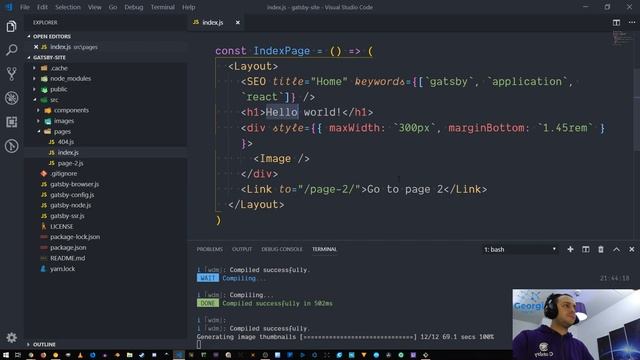Screen dimensions: 640x360
Task: Open 404.js in the explorer
Action: 65,142
